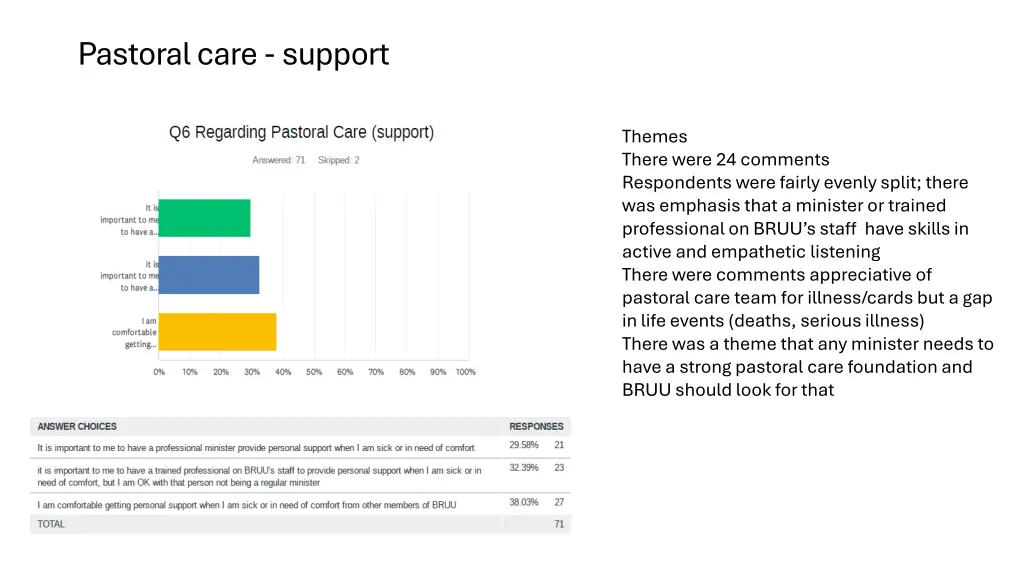Image resolution: width=1024 pixels, height=576 pixels.
Task: Select the "ANSWER CHOICES" table header
Action: pyautogui.click(x=77, y=426)
